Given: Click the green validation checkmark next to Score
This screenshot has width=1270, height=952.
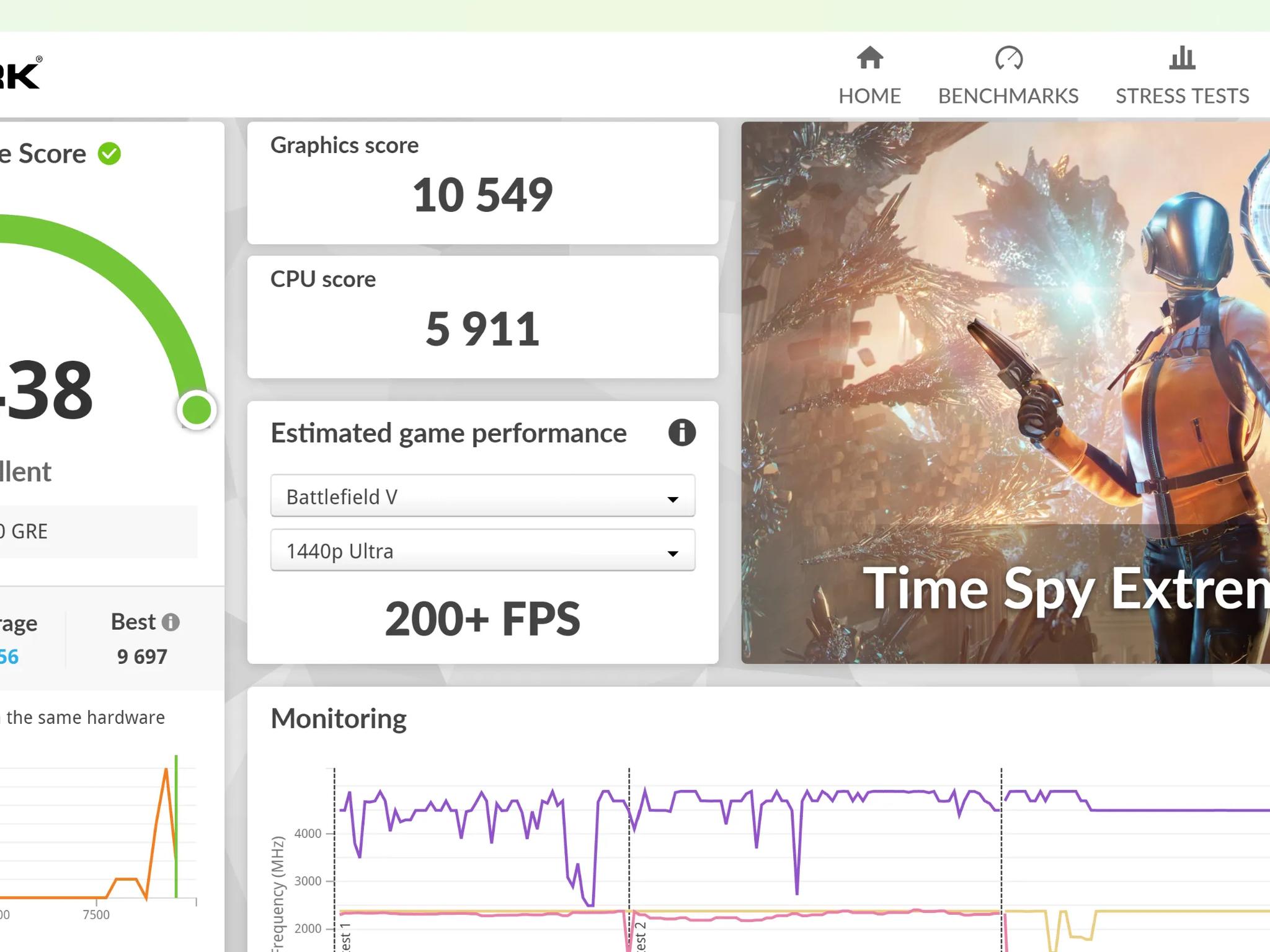Looking at the screenshot, I should coord(110,154).
